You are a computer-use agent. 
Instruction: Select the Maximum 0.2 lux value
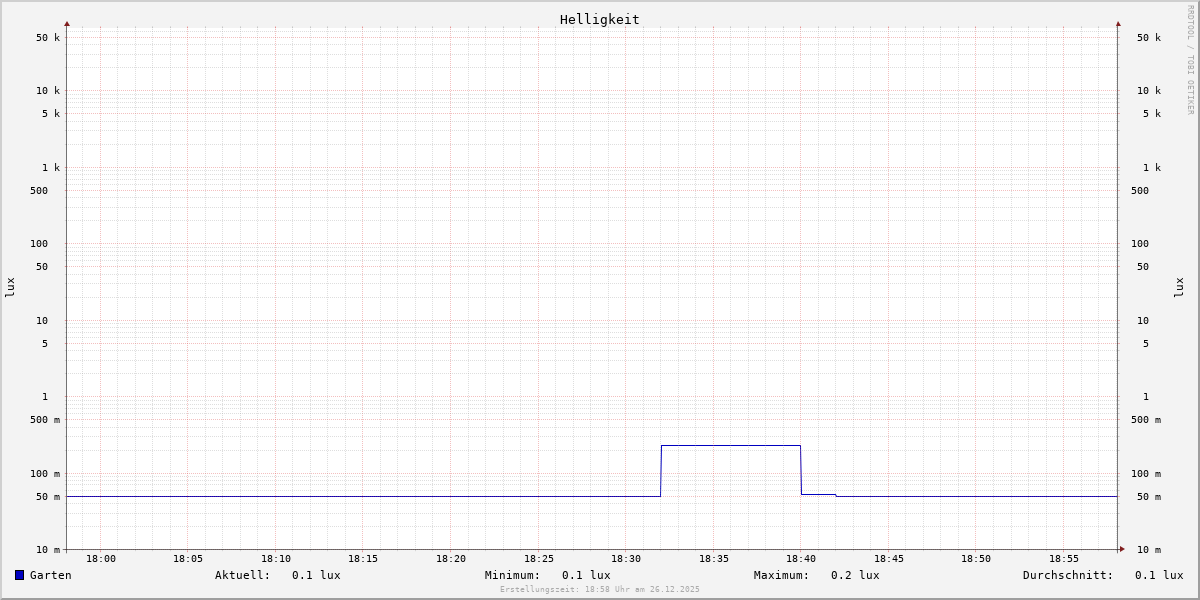855,575
